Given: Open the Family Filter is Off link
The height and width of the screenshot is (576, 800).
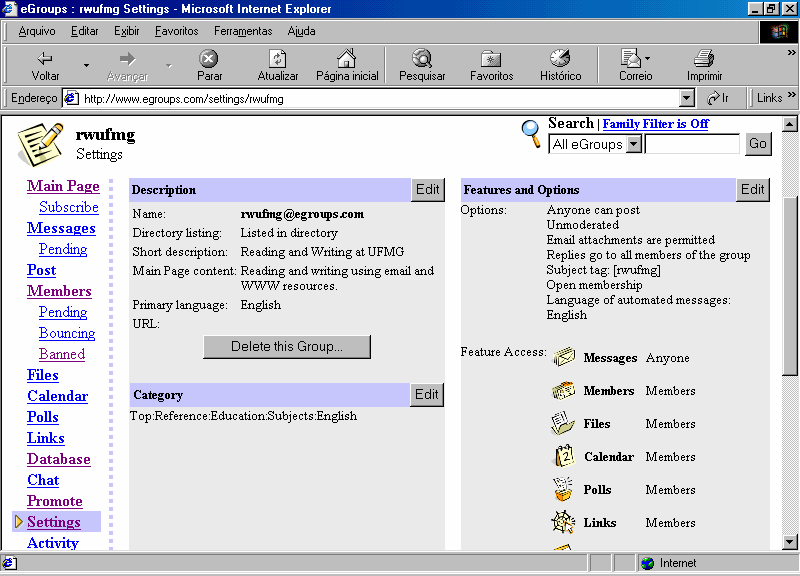Looking at the screenshot, I should coord(656,124).
